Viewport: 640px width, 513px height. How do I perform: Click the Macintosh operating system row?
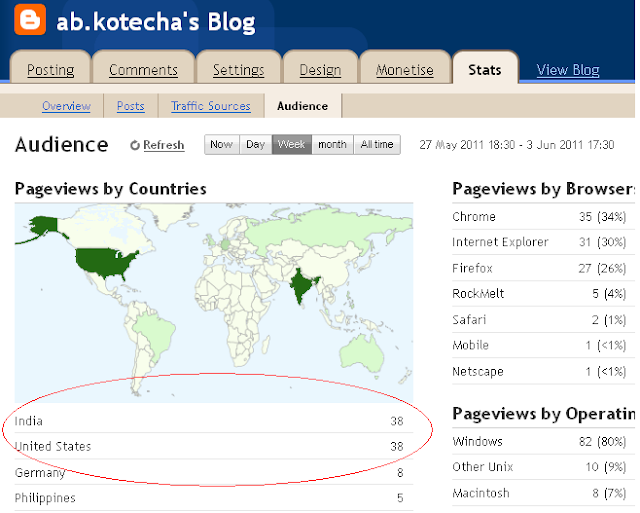point(543,493)
